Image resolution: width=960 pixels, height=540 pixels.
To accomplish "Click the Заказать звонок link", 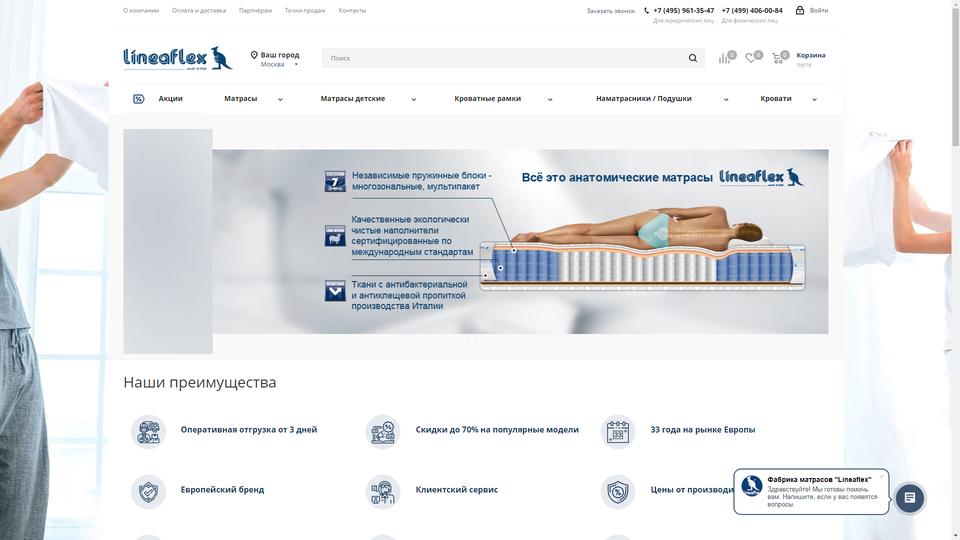I will point(610,11).
